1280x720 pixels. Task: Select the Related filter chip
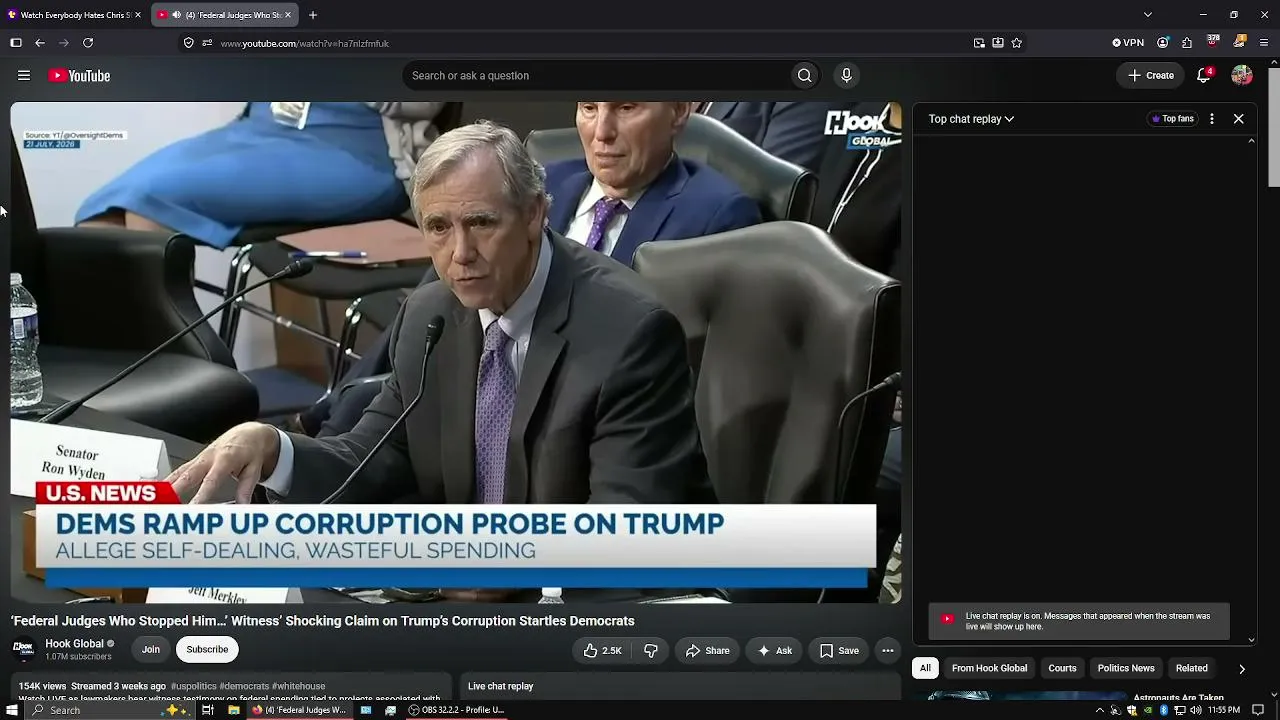coord(1191,669)
